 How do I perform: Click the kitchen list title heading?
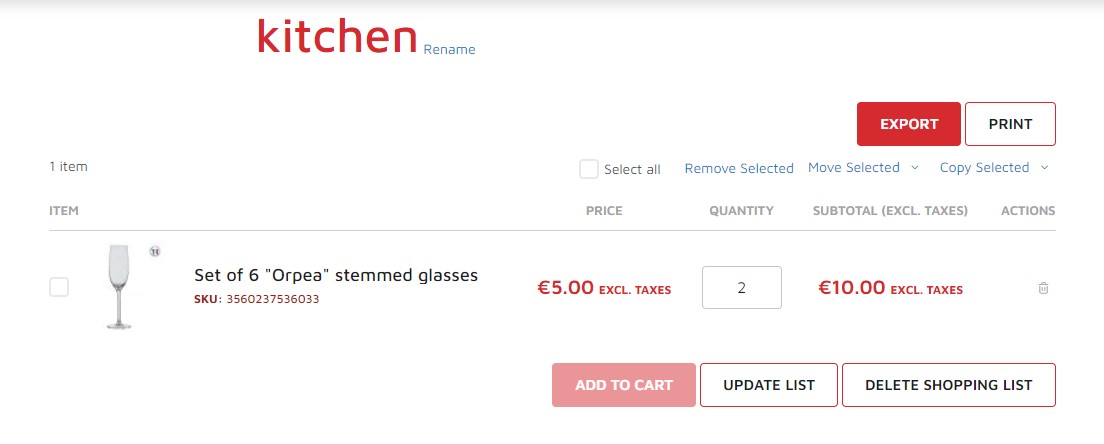[337, 37]
